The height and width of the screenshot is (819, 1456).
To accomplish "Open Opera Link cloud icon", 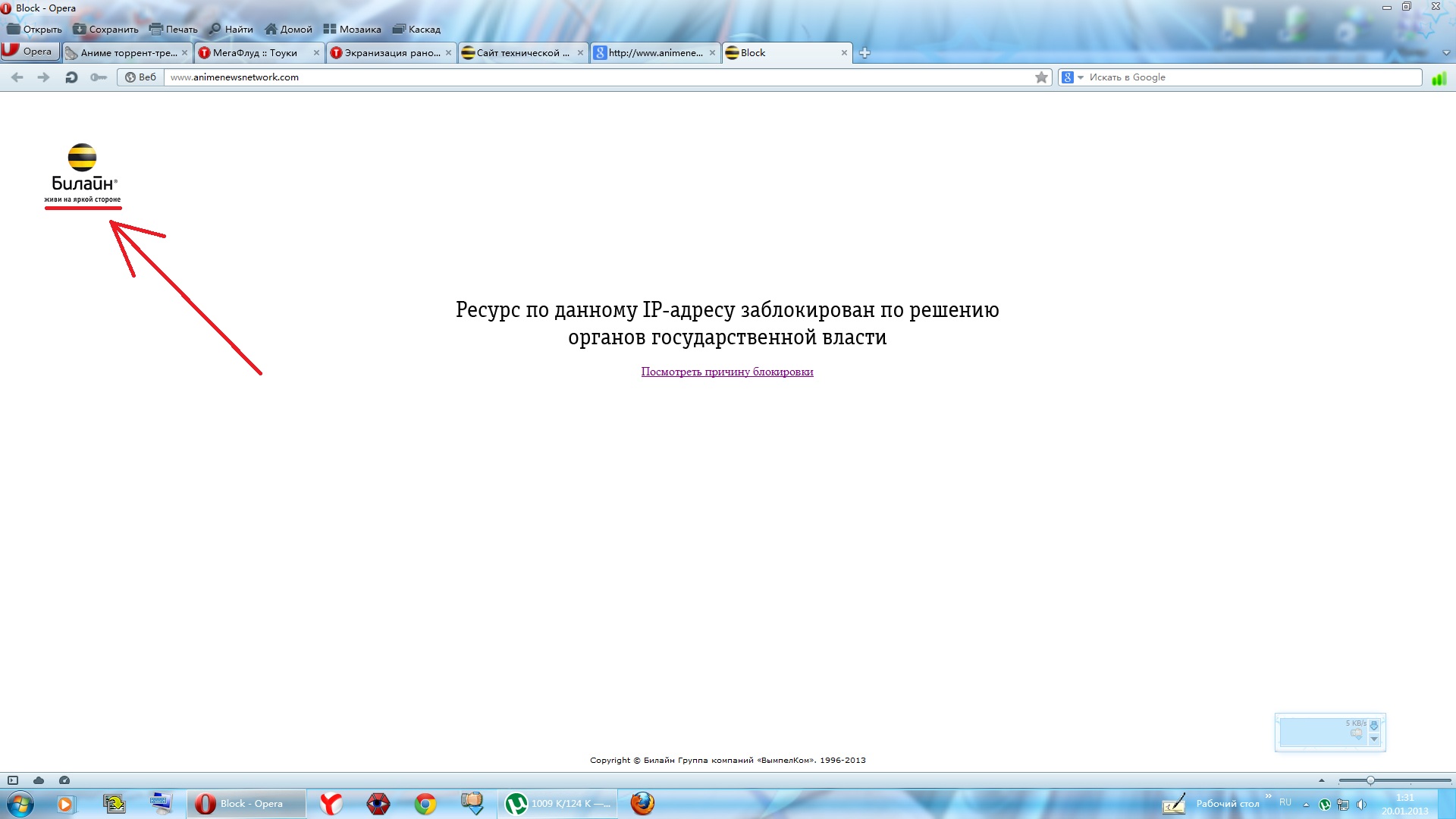I will point(39,780).
